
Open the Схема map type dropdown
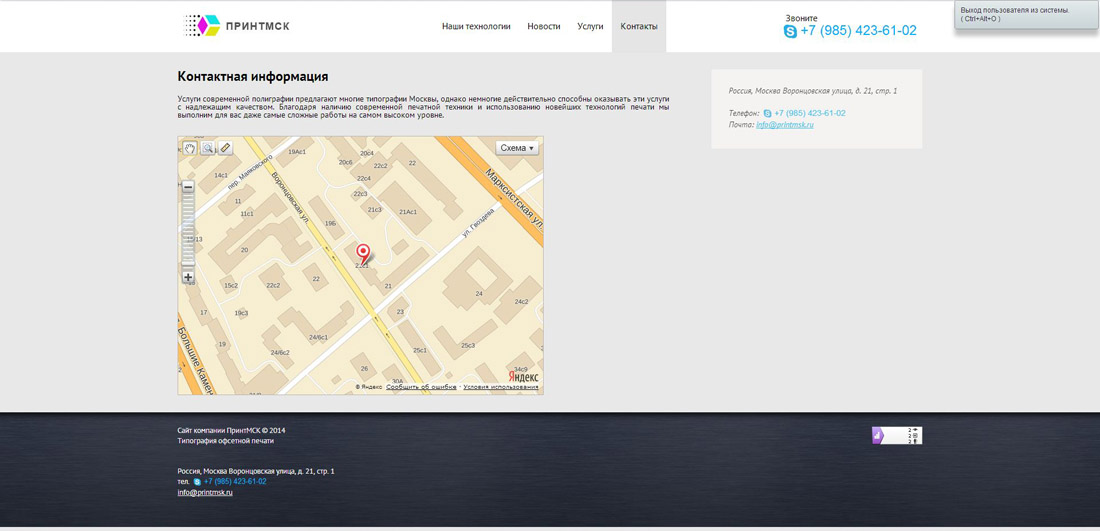[518, 148]
